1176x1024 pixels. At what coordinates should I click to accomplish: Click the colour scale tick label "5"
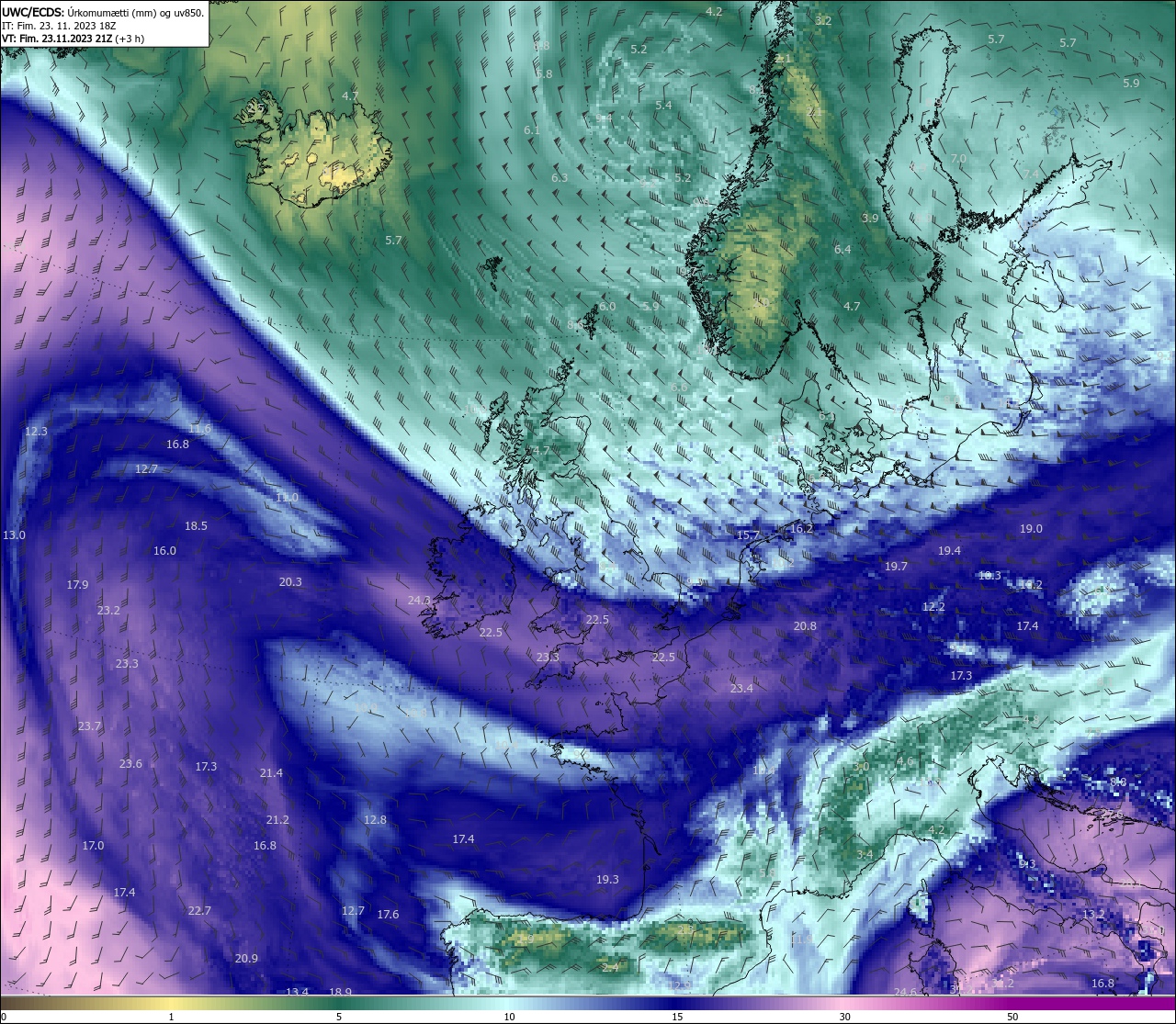coord(339,1017)
